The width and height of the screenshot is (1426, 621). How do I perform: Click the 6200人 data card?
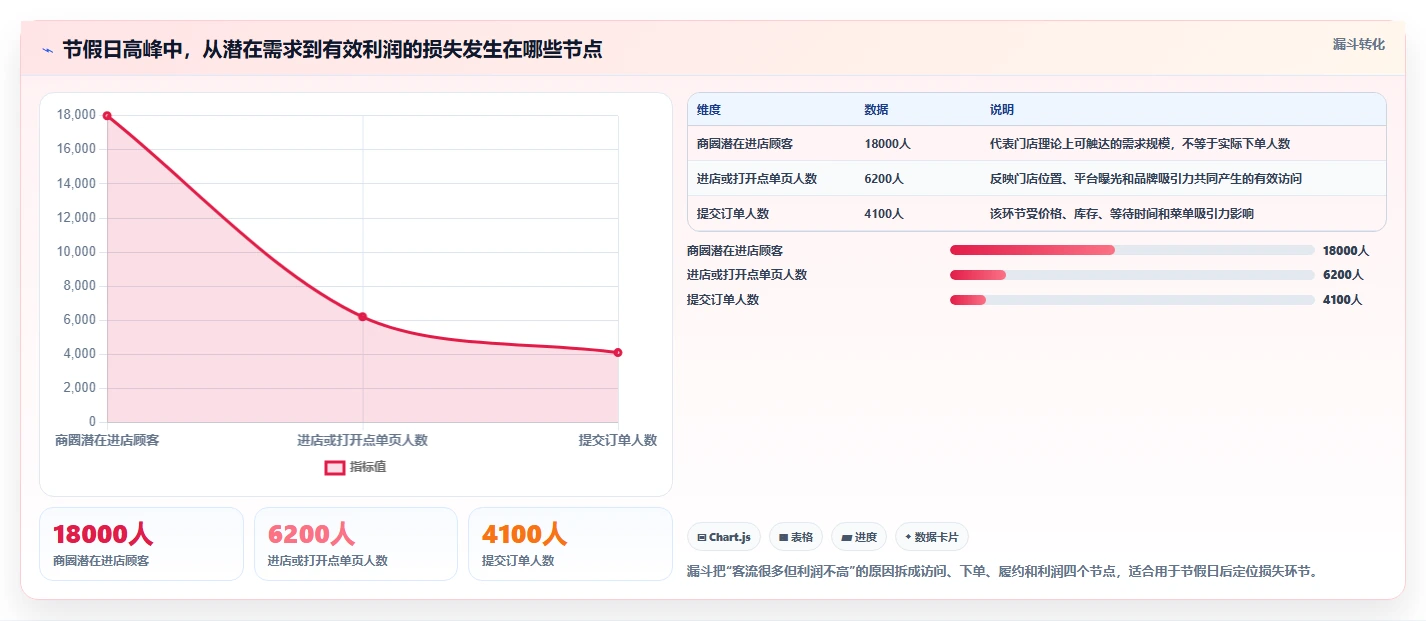(x=356, y=544)
